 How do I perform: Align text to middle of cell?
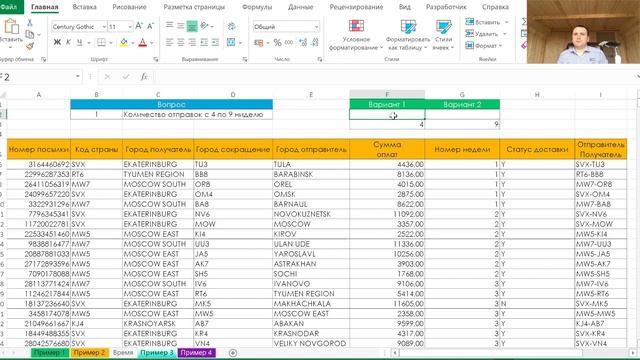(180, 26)
